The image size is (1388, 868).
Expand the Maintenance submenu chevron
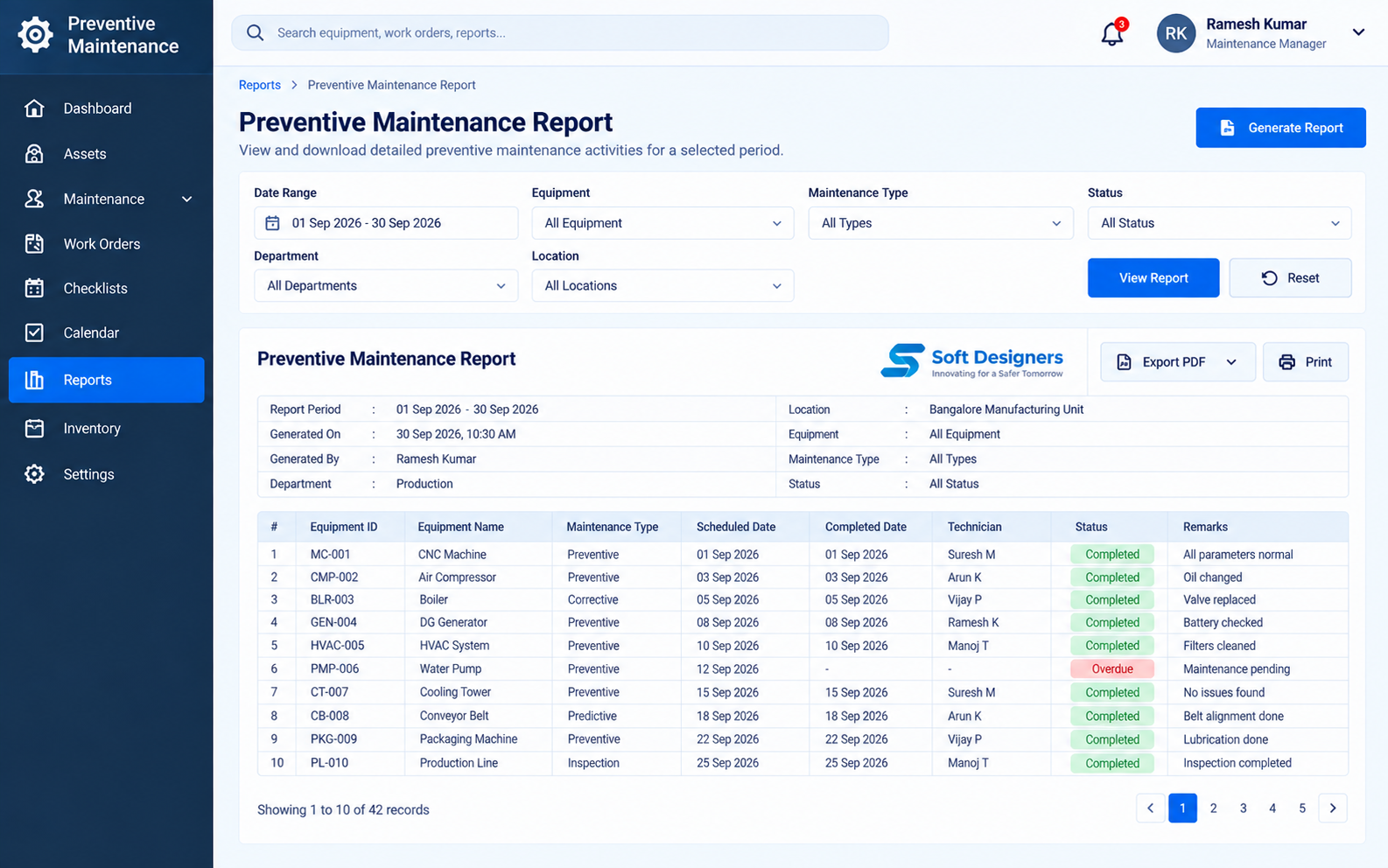tap(186, 199)
